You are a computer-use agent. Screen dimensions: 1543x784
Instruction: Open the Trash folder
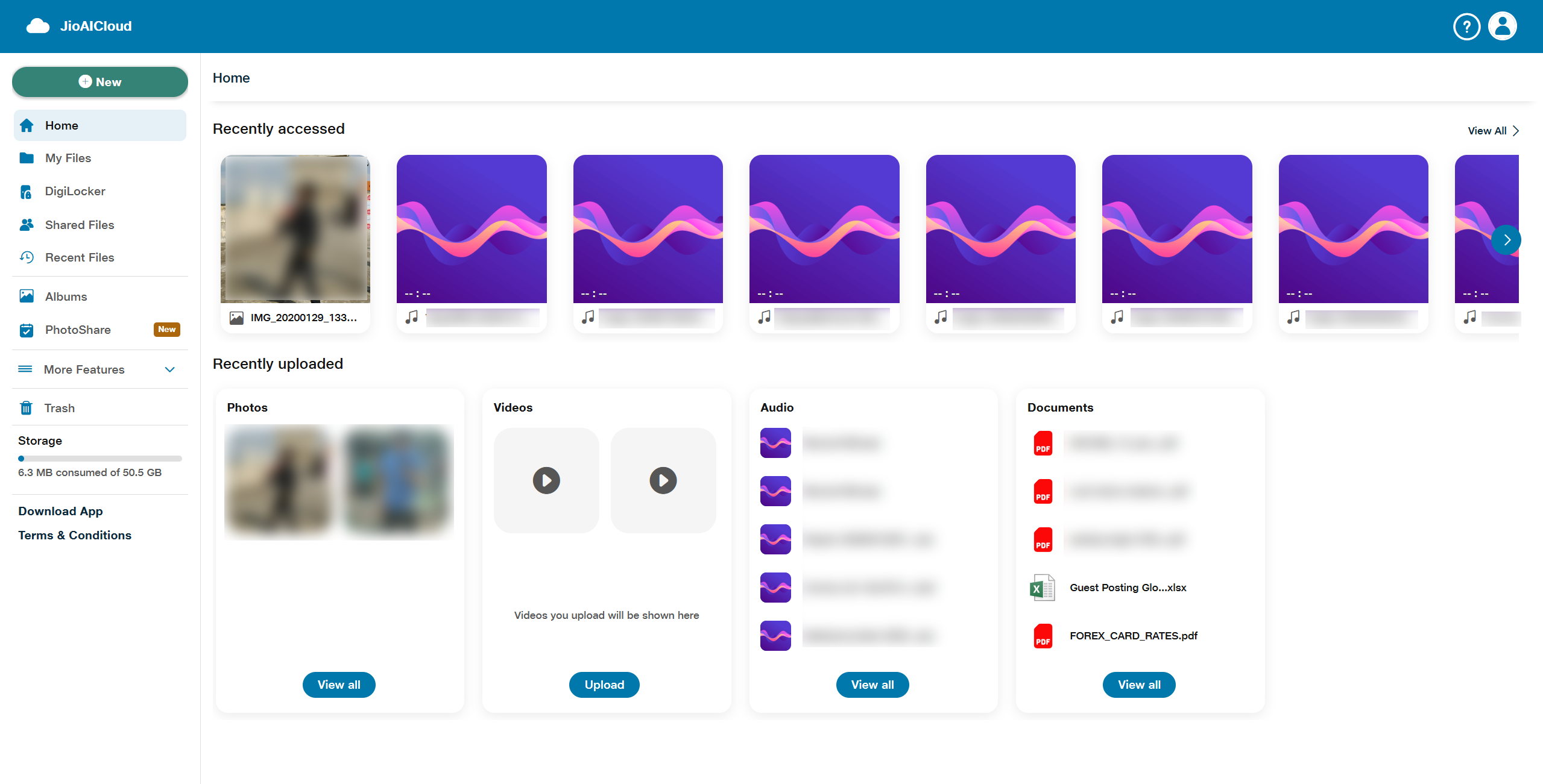click(59, 408)
